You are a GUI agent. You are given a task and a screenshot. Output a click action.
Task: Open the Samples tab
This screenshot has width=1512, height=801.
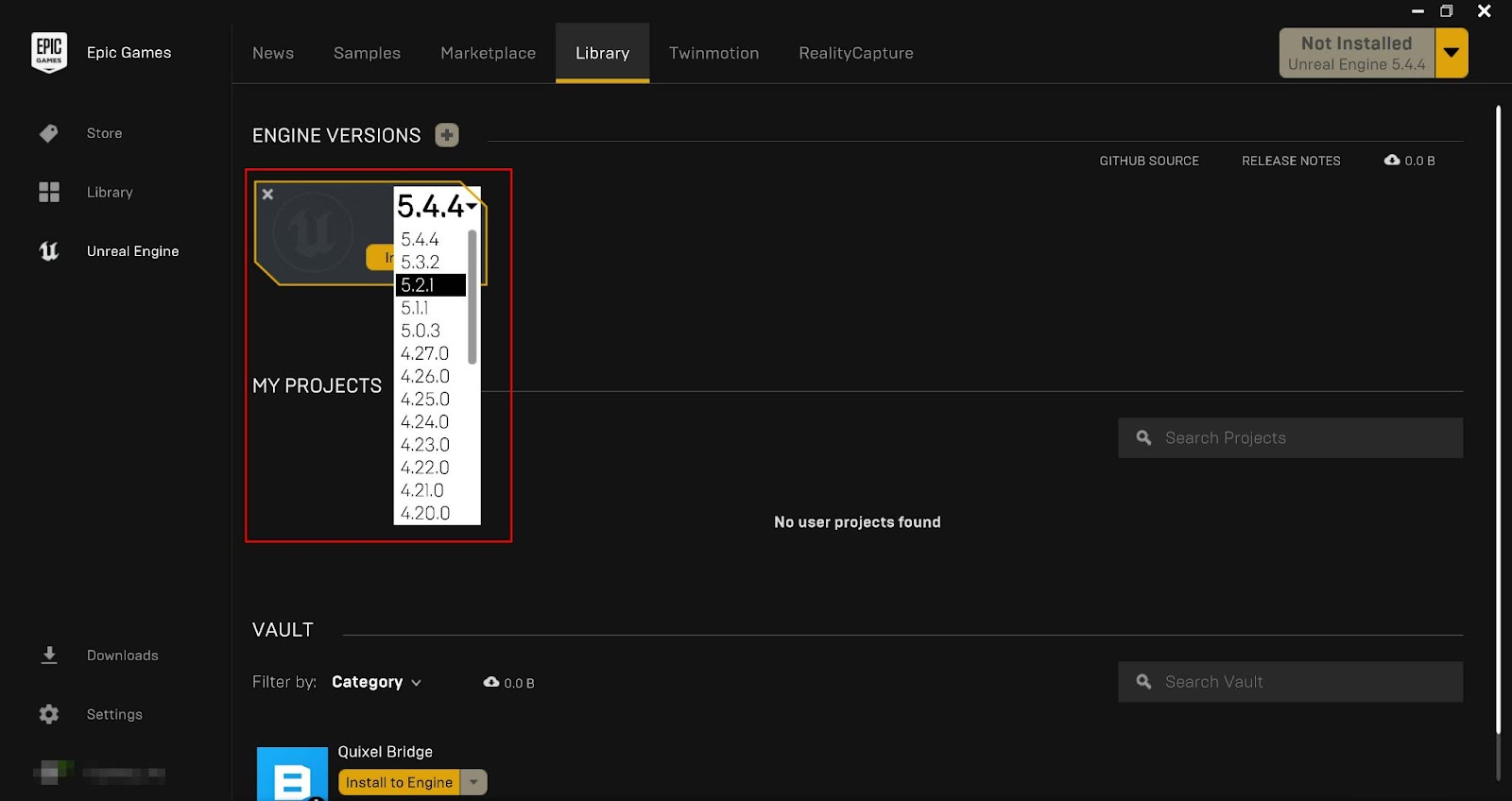pos(367,53)
